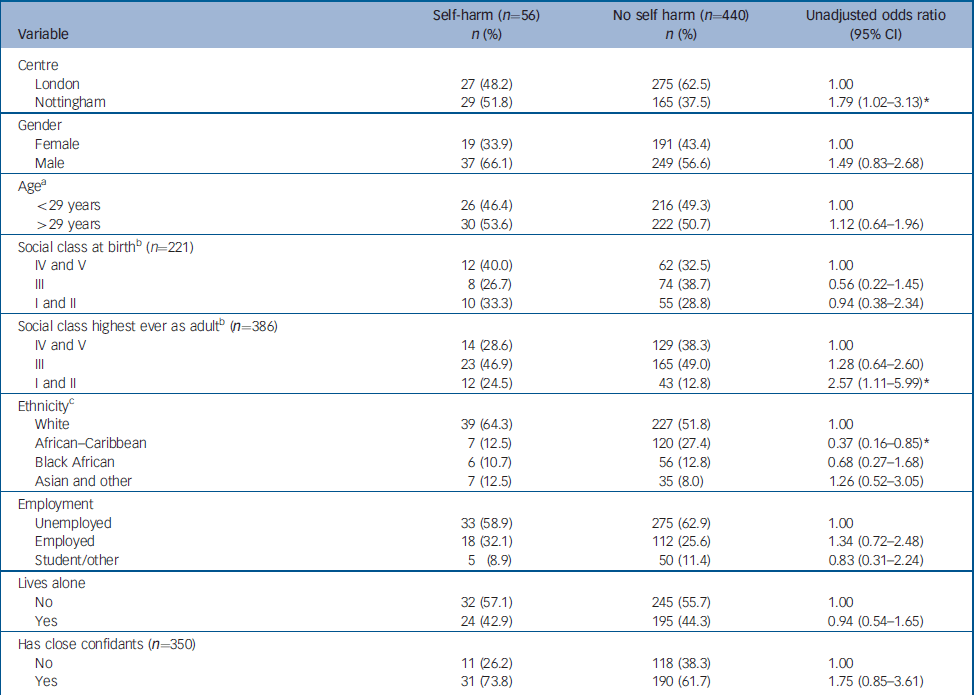Select the Centre section label
Image resolution: width=974 pixels, height=695 pixels.
[40, 65]
